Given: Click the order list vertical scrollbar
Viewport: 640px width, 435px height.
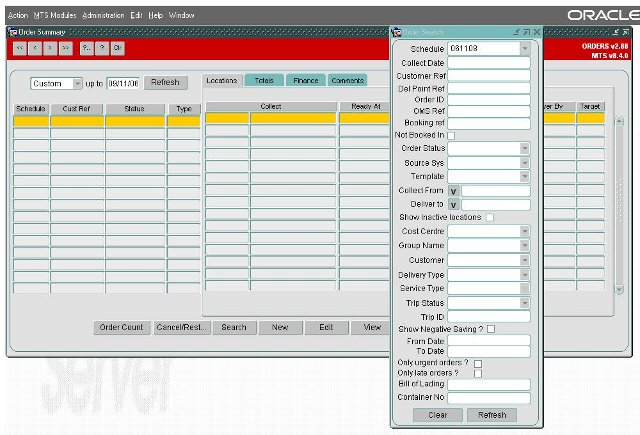Looking at the screenshot, I should tap(619, 205).
